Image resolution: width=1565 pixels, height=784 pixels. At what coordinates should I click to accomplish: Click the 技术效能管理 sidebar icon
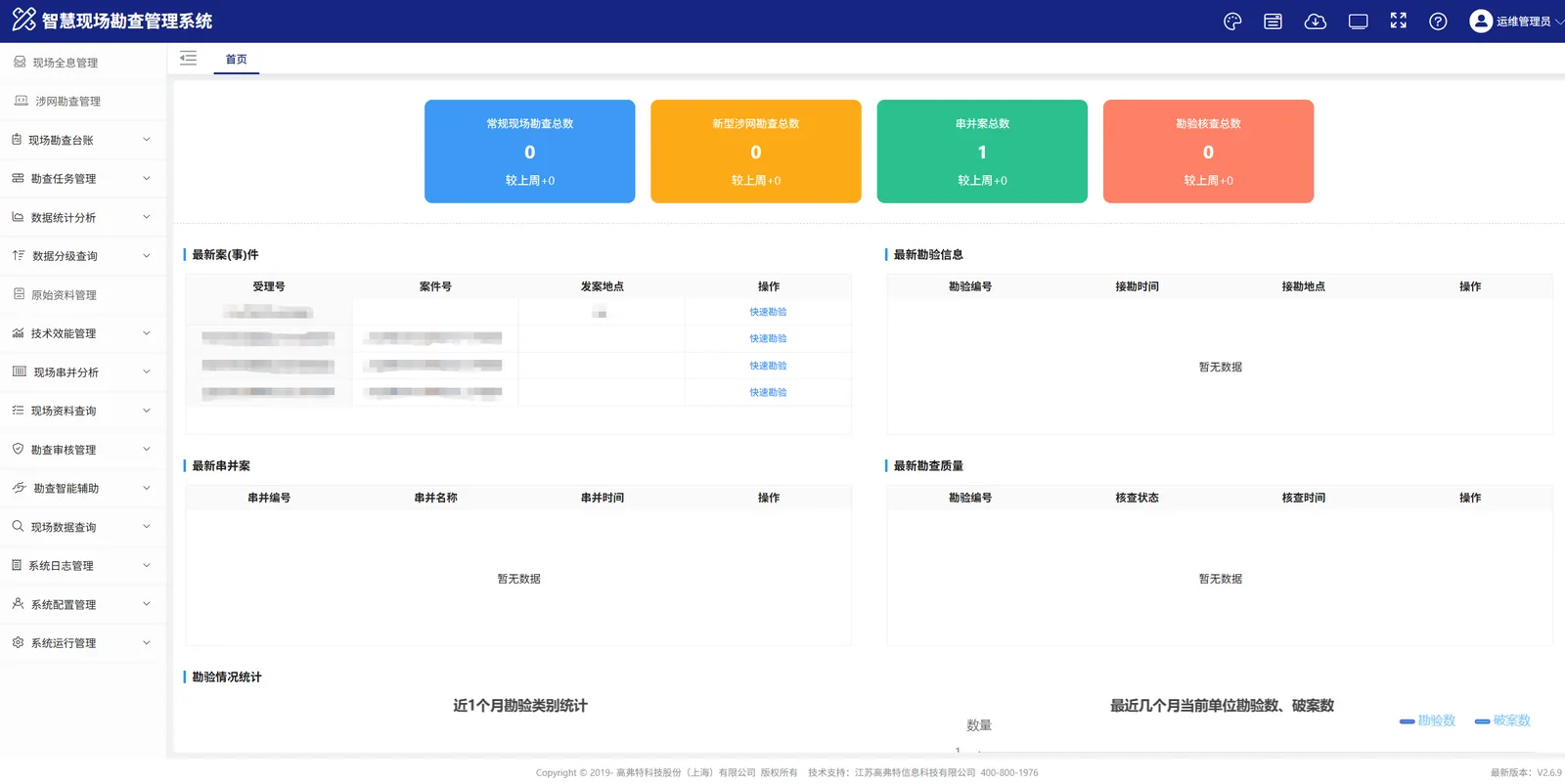18,333
